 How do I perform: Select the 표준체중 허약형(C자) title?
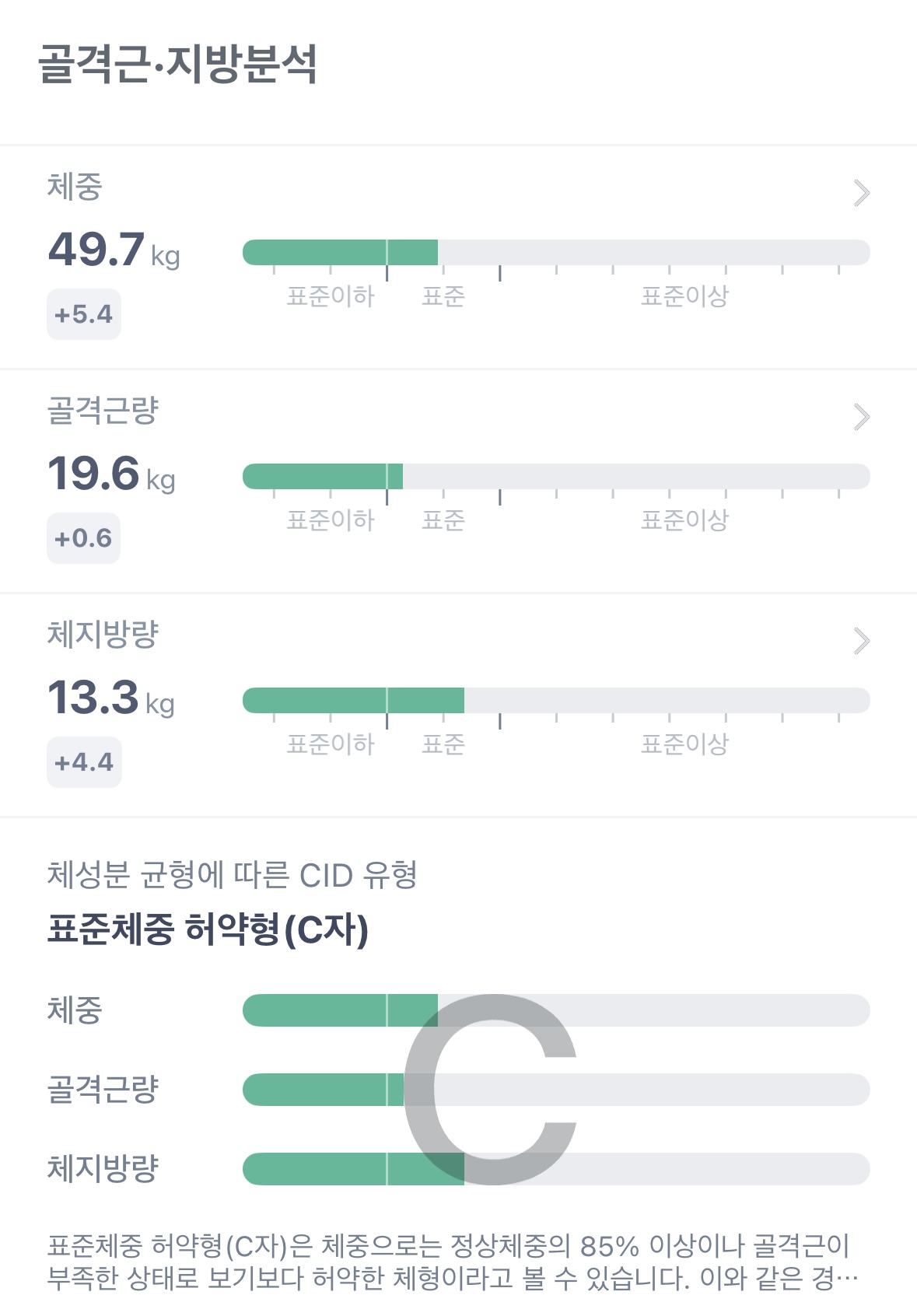tap(208, 929)
